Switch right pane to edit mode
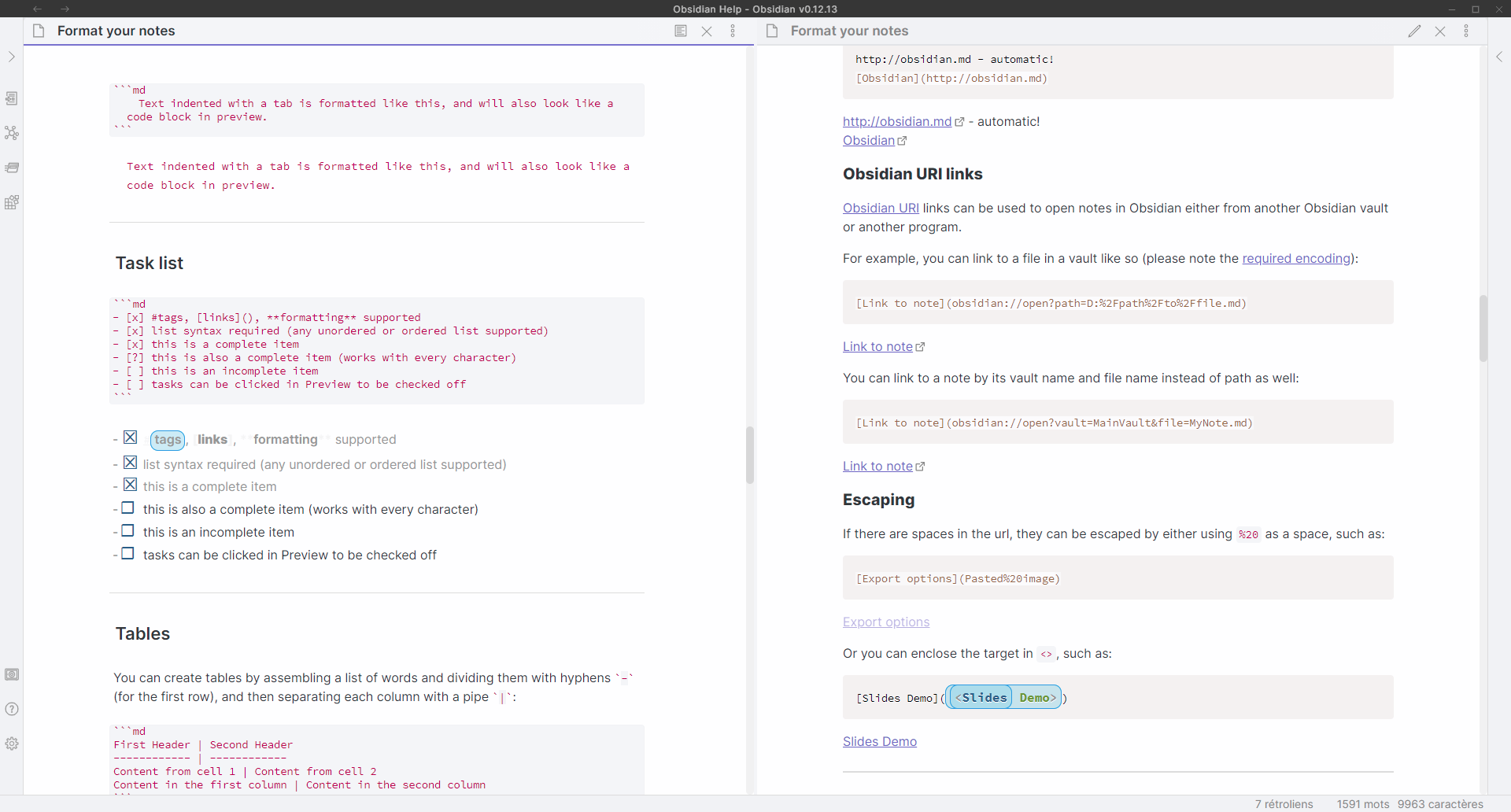1511x812 pixels. [x=1414, y=31]
